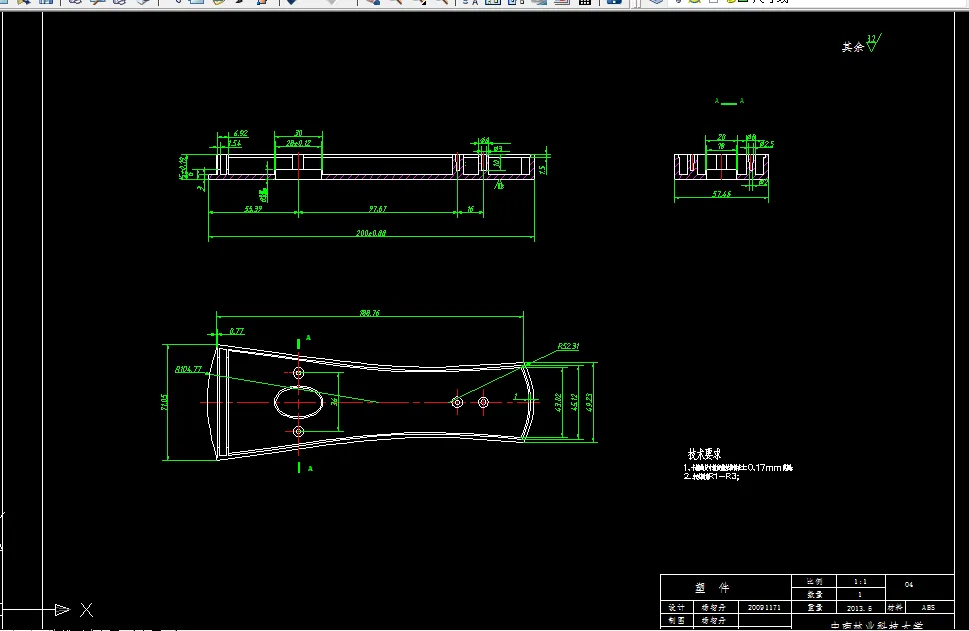969x631 pixels.
Task: Select the 技术要求 heading text
Action: tap(705, 454)
